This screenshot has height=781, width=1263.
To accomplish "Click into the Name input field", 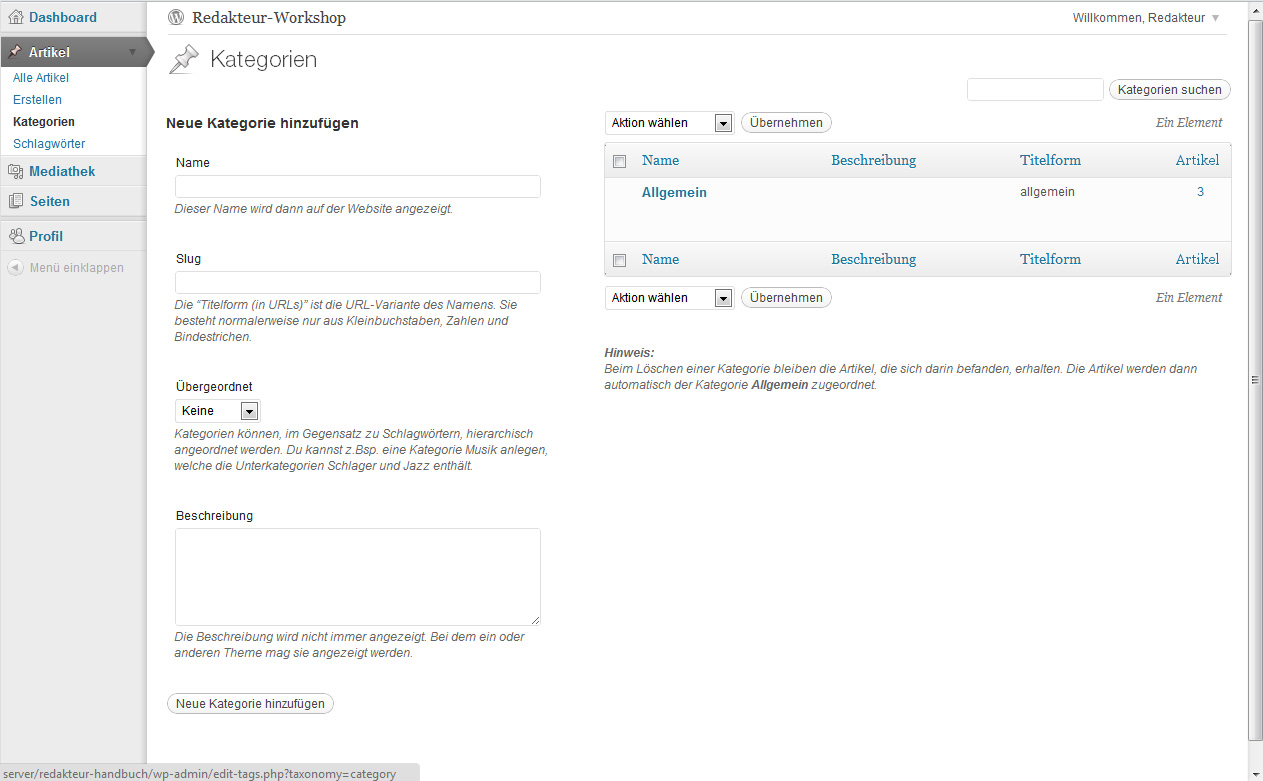I will 357,187.
